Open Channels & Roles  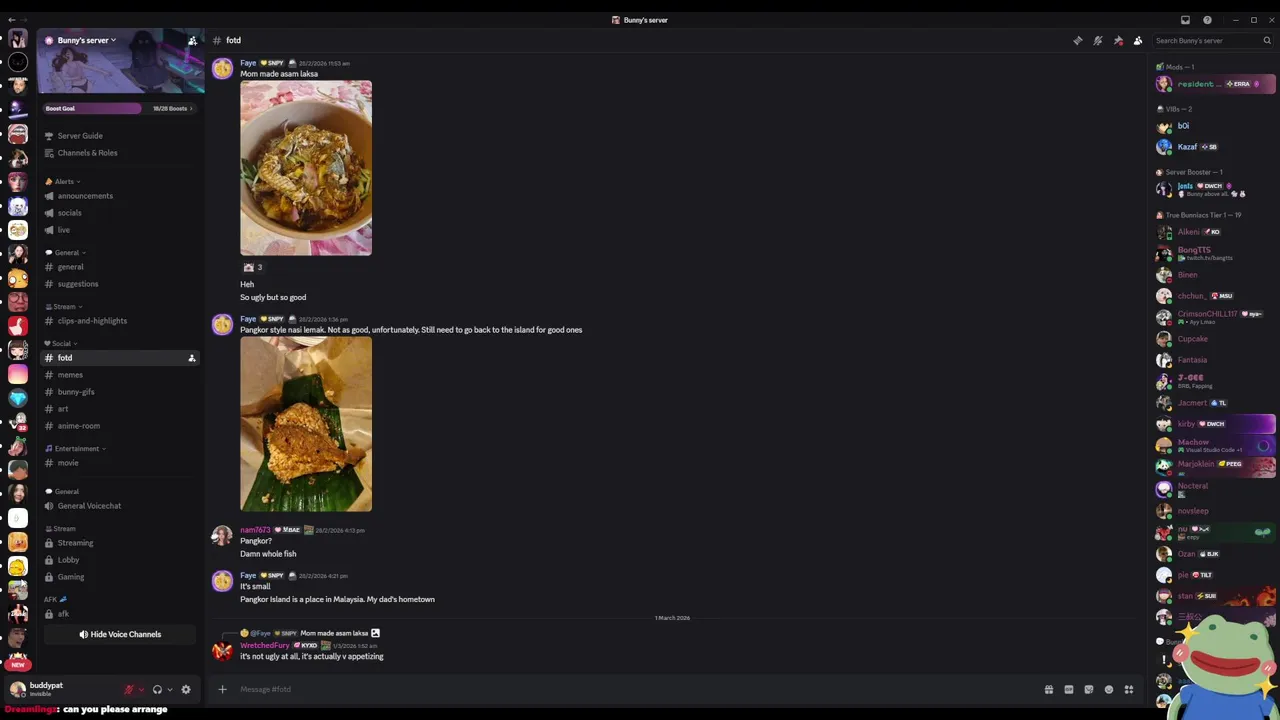point(87,153)
